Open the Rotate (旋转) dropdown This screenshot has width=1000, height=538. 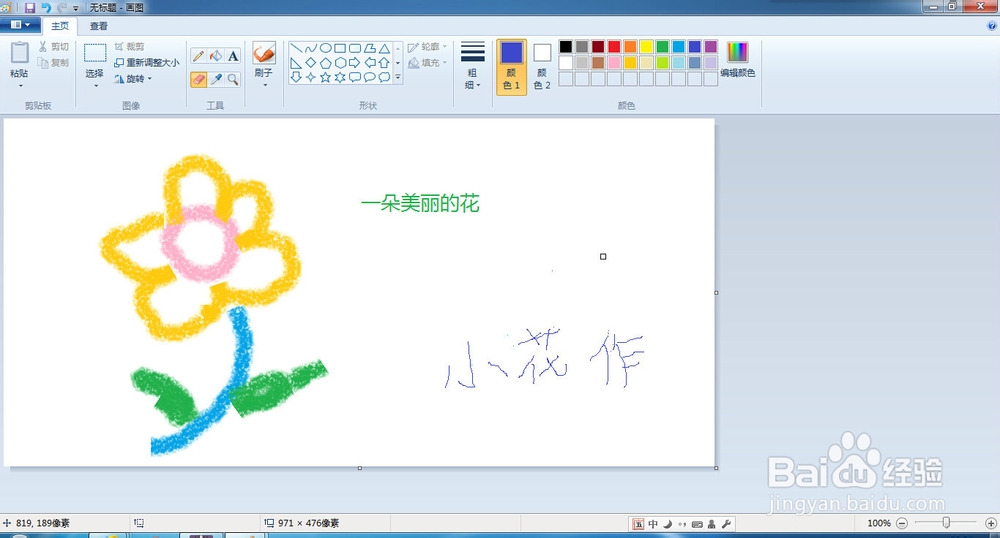133,79
